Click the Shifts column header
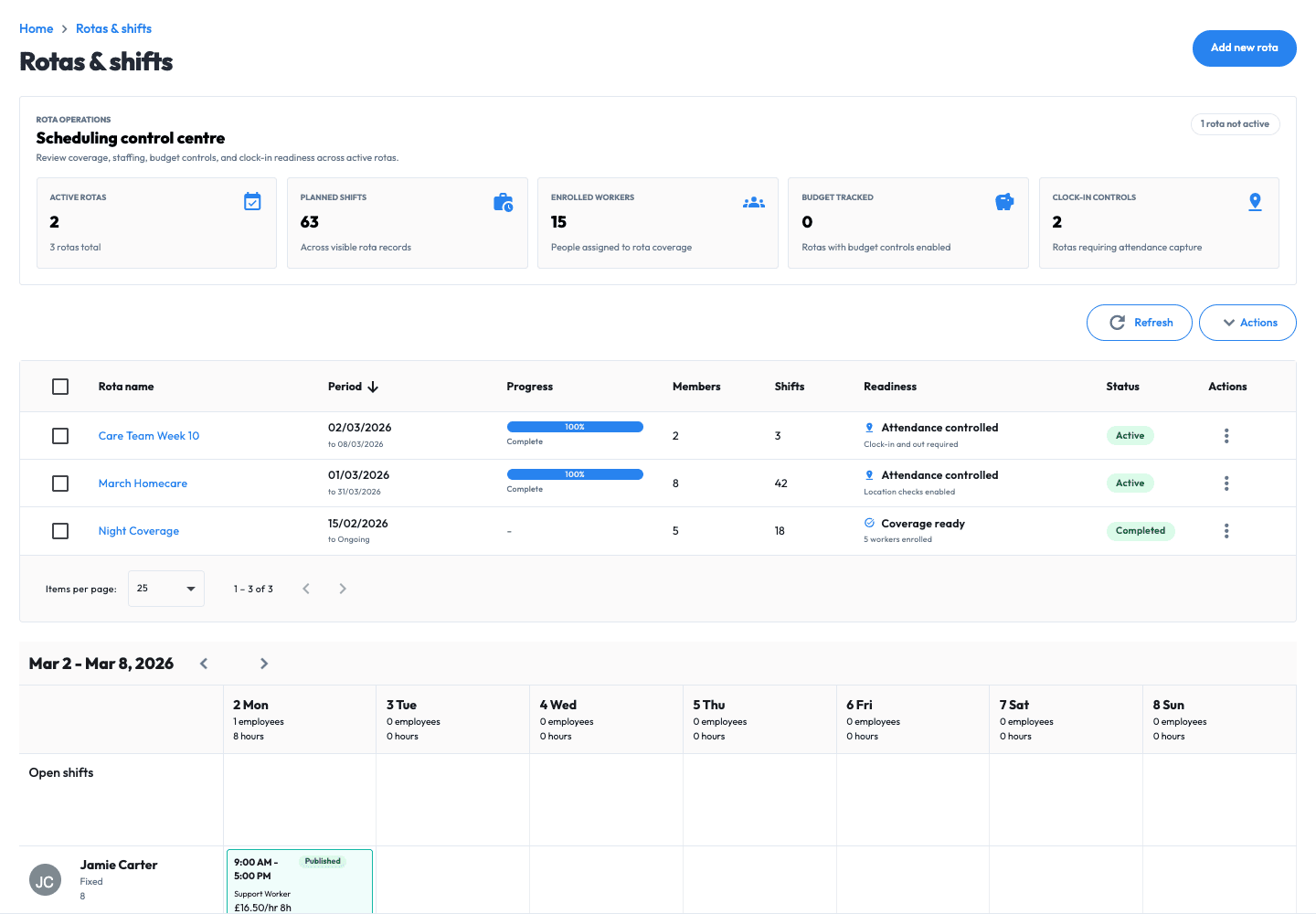This screenshot has height=914, width=1316. [790, 387]
